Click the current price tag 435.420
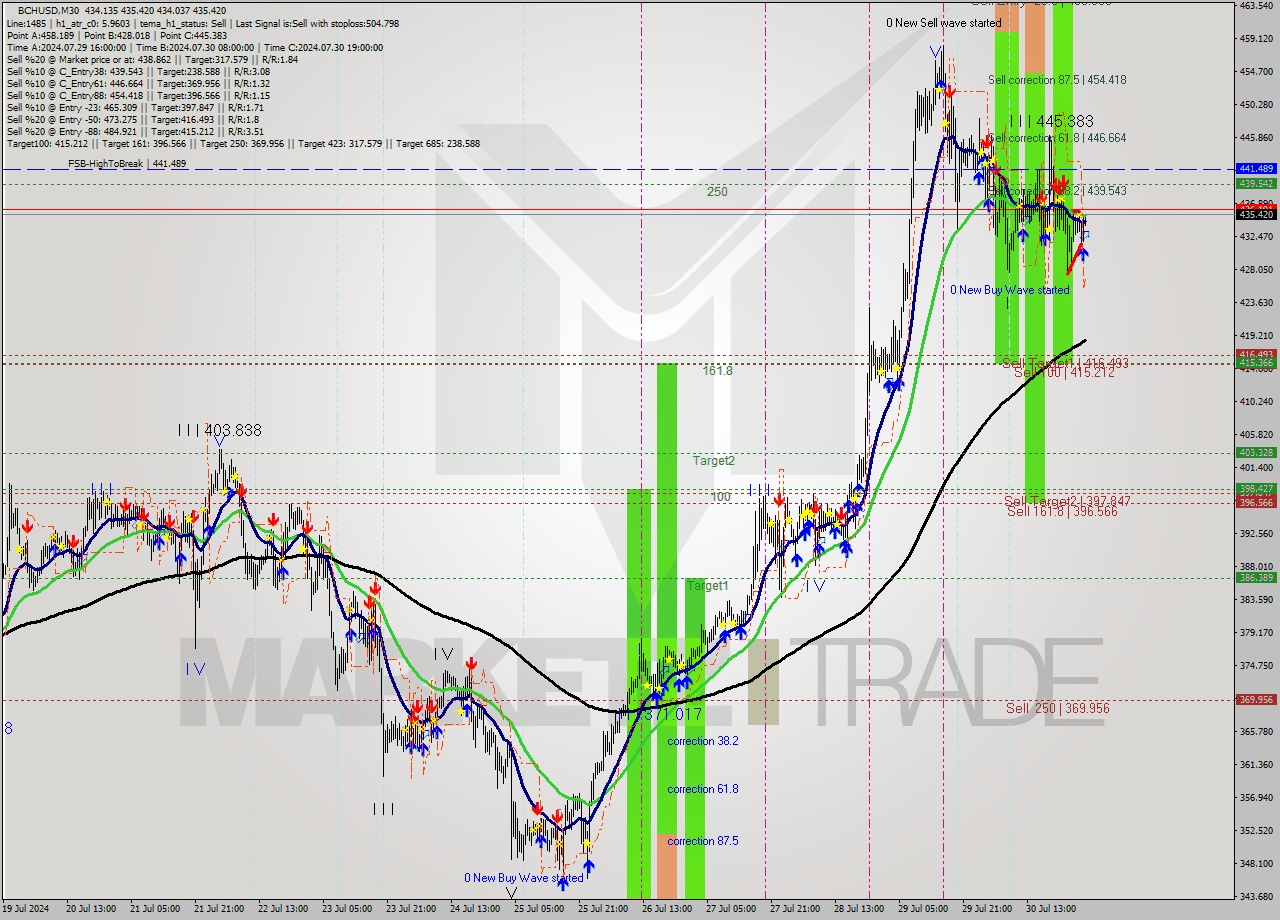The width and height of the screenshot is (1280, 920). coord(1256,214)
